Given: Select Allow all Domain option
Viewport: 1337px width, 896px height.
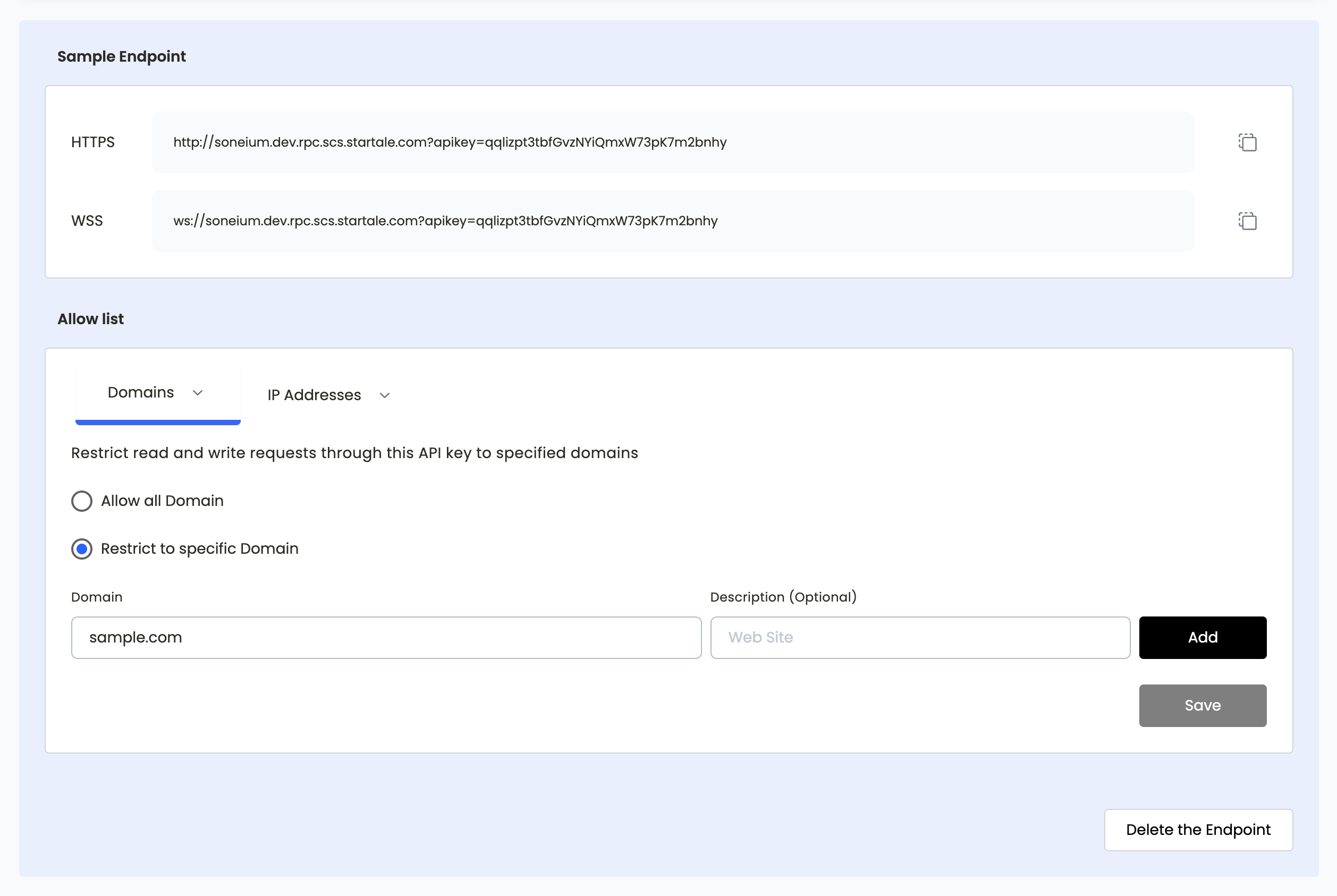Looking at the screenshot, I should point(82,501).
